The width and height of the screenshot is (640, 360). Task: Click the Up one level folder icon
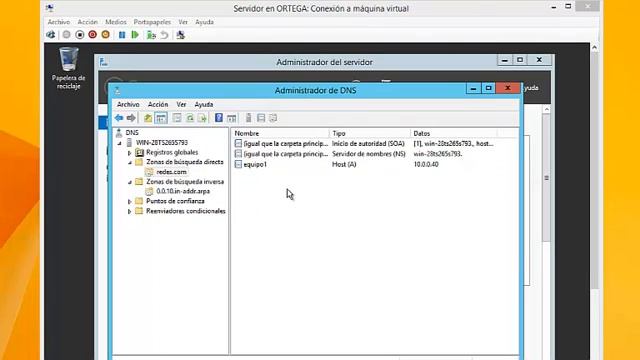pyautogui.click(x=148, y=118)
